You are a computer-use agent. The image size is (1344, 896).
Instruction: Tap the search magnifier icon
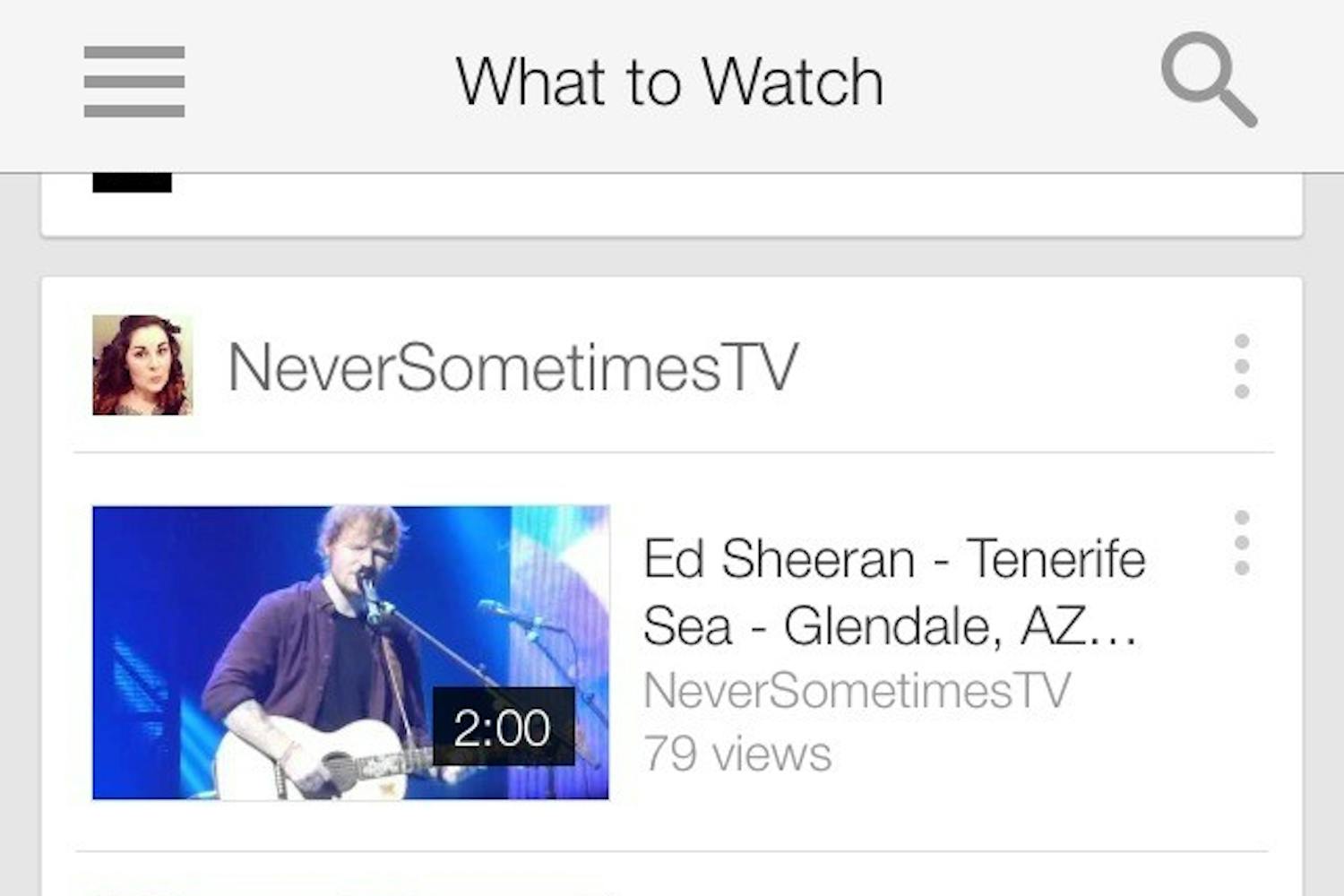pyautogui.click(x=1209, y=81)
